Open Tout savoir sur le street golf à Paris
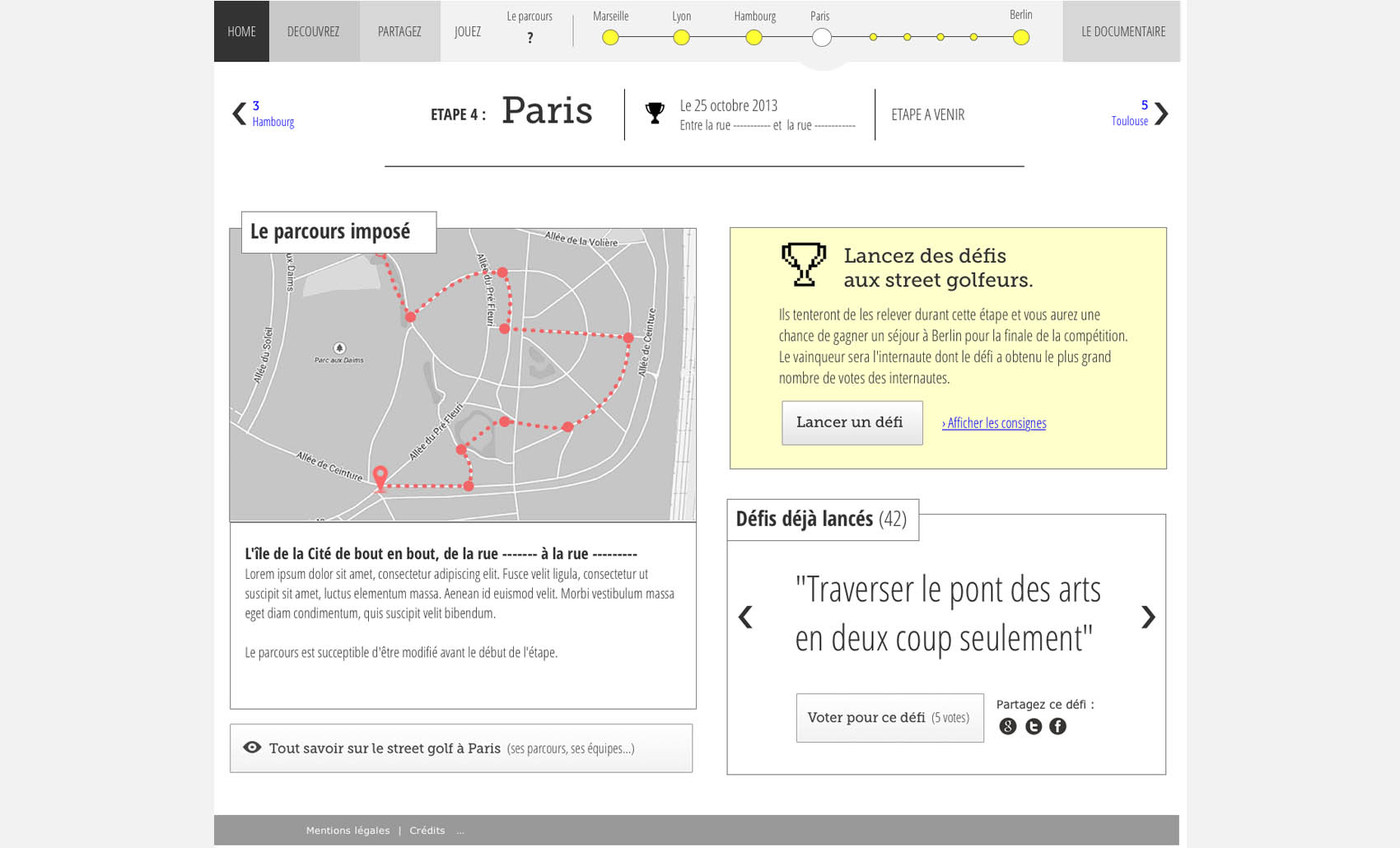1400x848 pixels. coord(461,748)
